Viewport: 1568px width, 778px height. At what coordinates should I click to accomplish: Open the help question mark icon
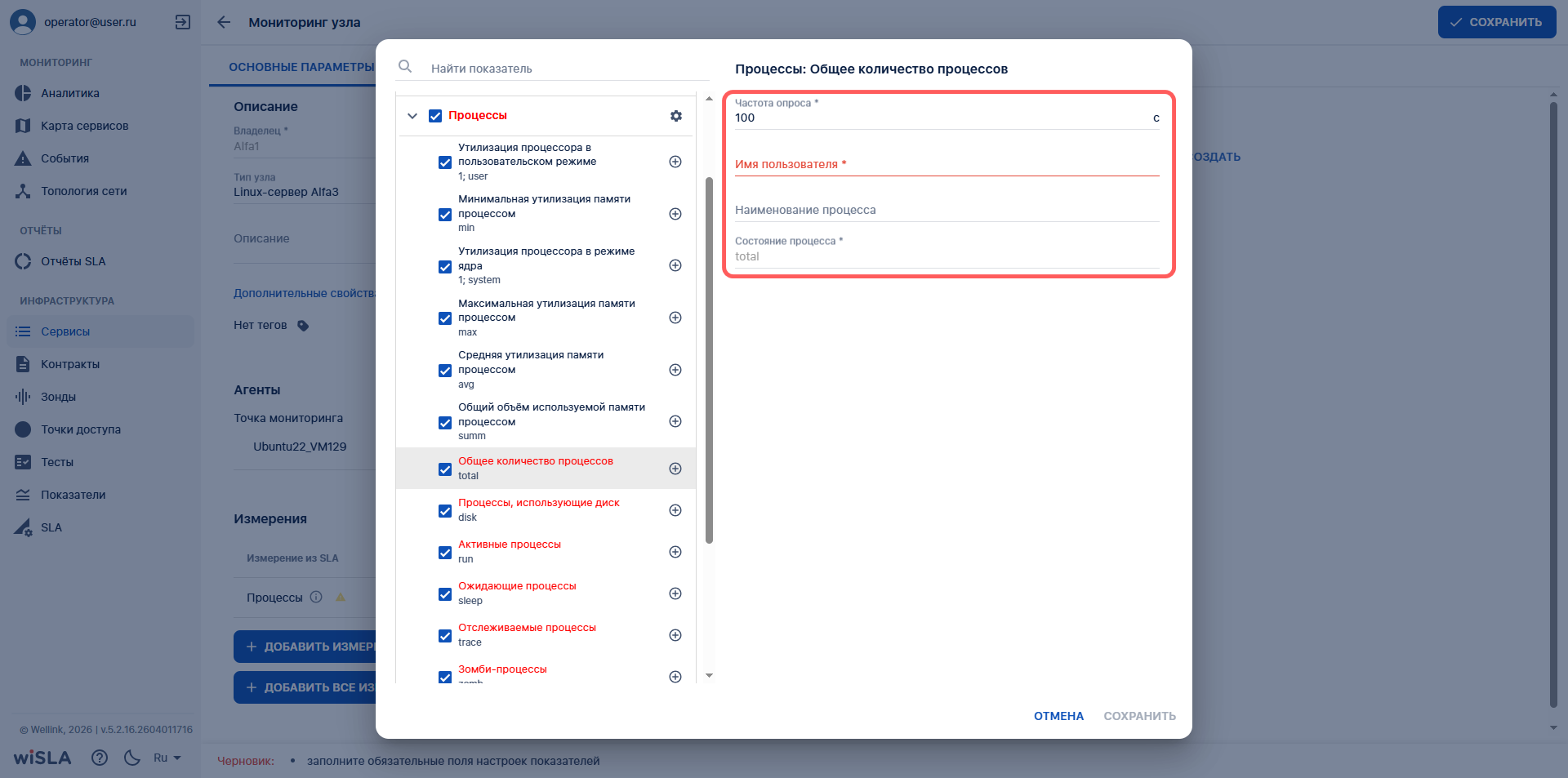coord(100,758)
